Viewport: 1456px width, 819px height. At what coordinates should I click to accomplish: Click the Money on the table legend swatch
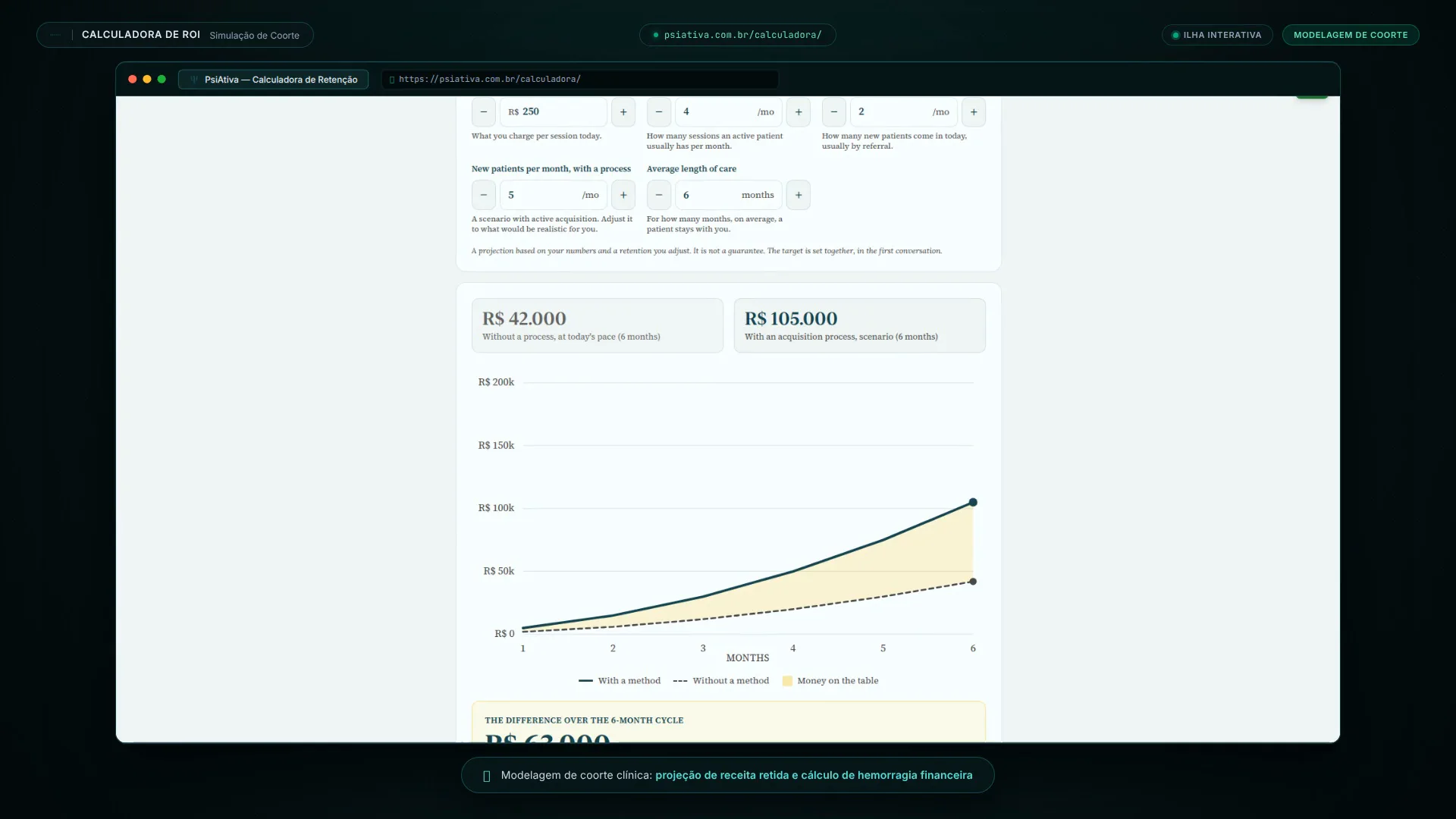[787, 681]
